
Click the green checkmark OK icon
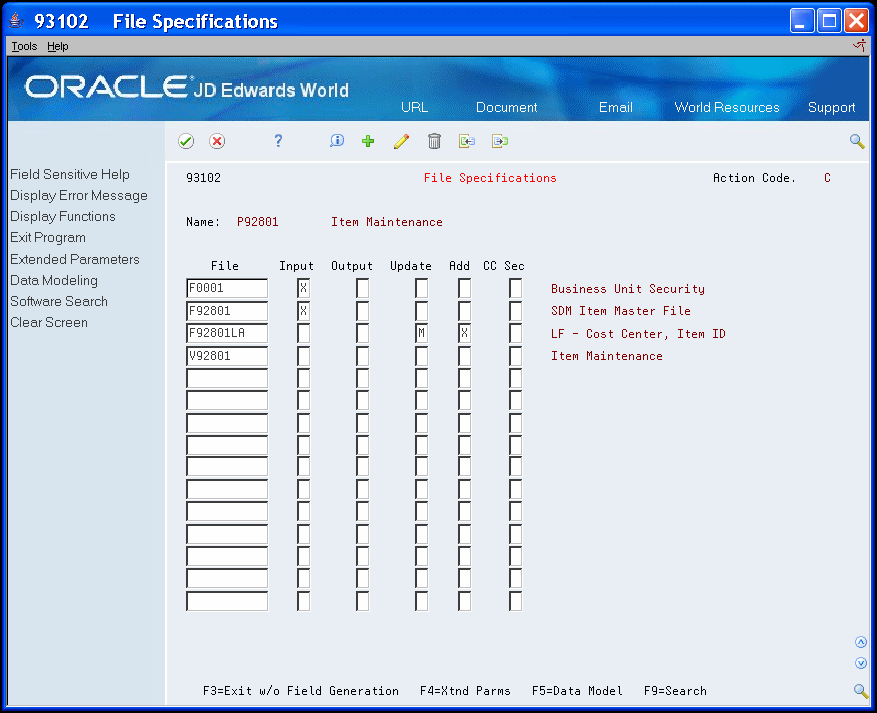(x=186, y=141)
